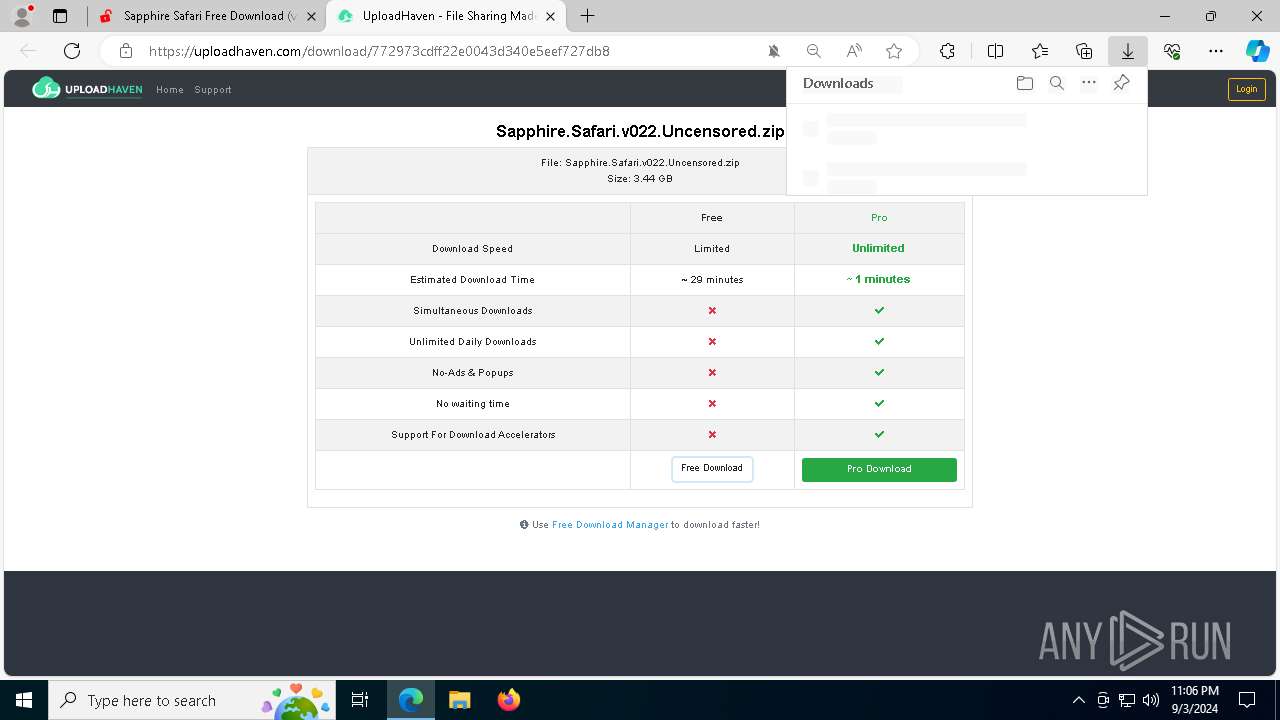Click the browser refresh button
Viewport: 1280px width, 720px height.
click(72, 51)
